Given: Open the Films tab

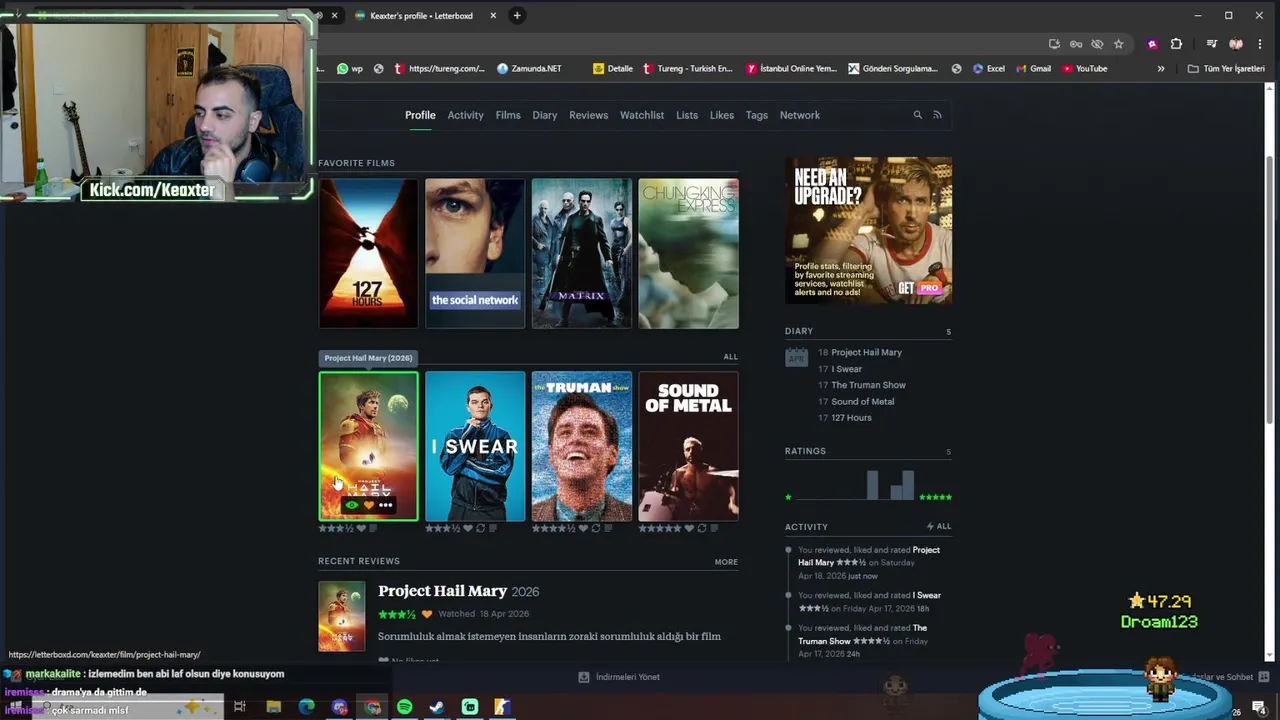Looking at the screenshot, I should 508,115.
